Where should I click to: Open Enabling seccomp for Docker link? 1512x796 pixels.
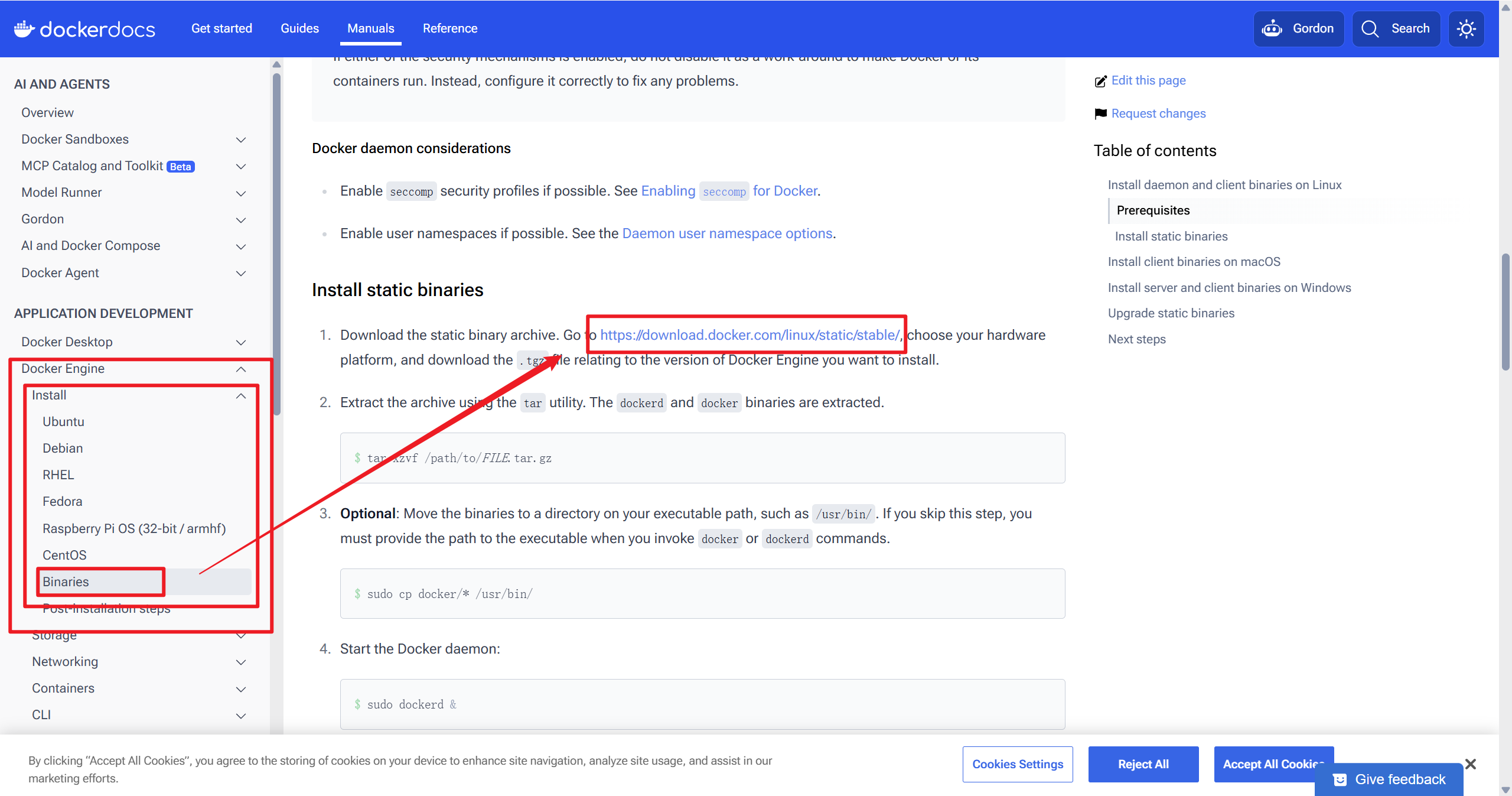729,191
